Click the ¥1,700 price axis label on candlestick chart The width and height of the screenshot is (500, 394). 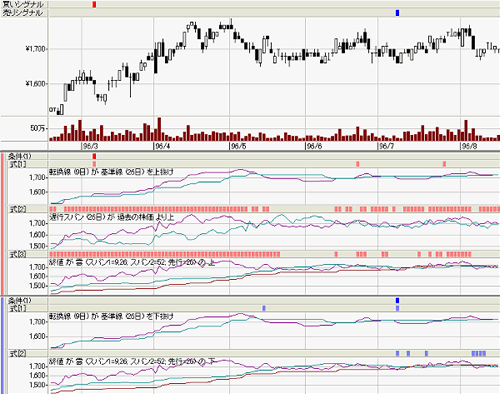click(x=35, y=49)
